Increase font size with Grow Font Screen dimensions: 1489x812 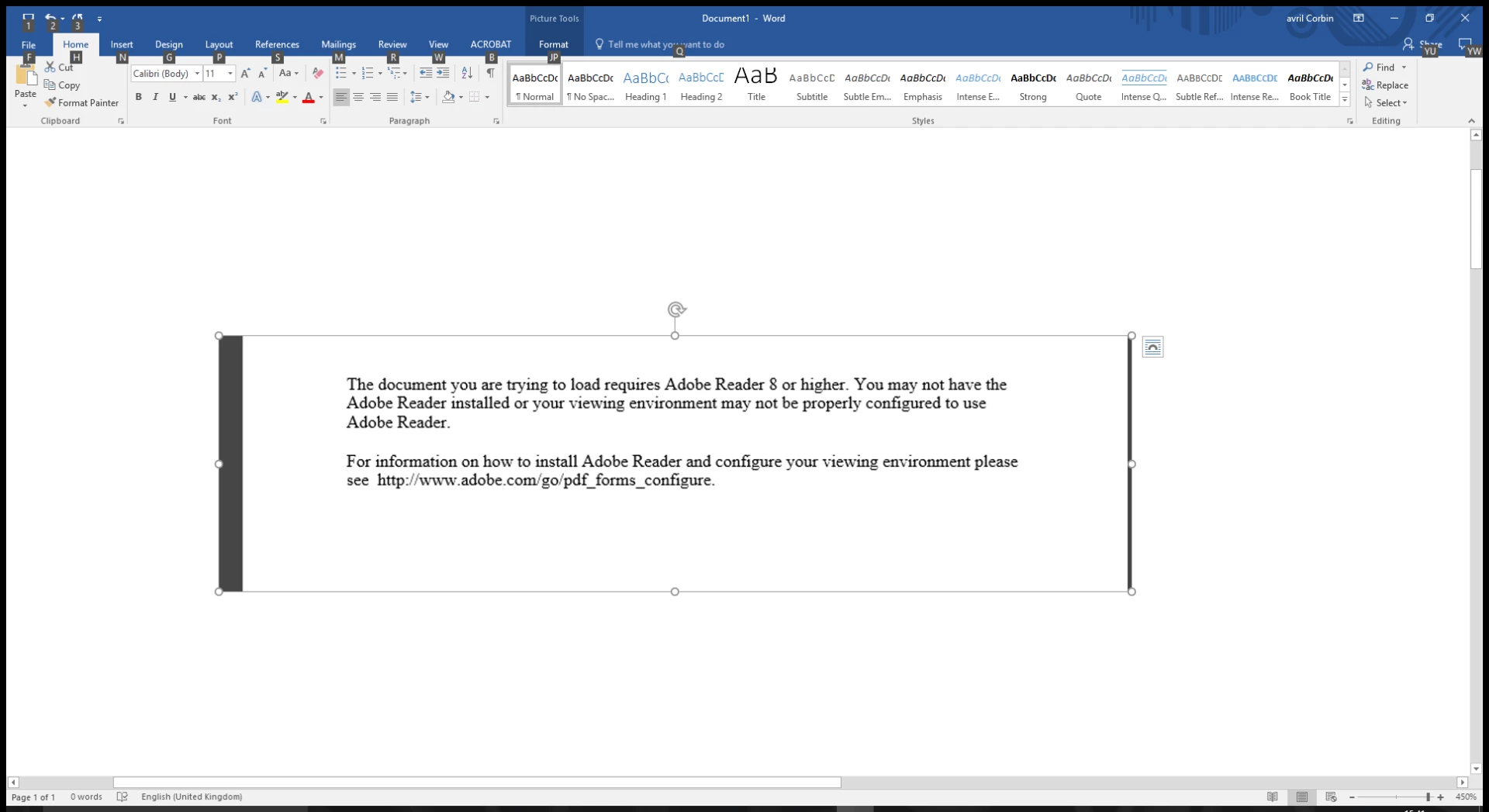click(245, 73)
